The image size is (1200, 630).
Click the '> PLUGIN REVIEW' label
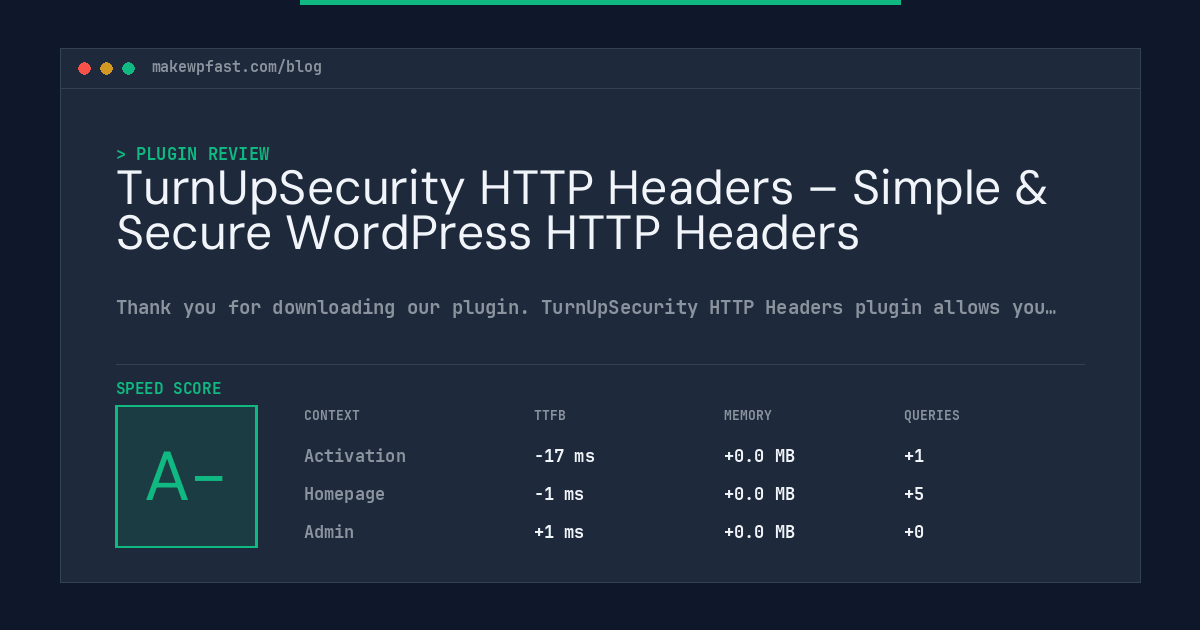(x=193, y=154)
